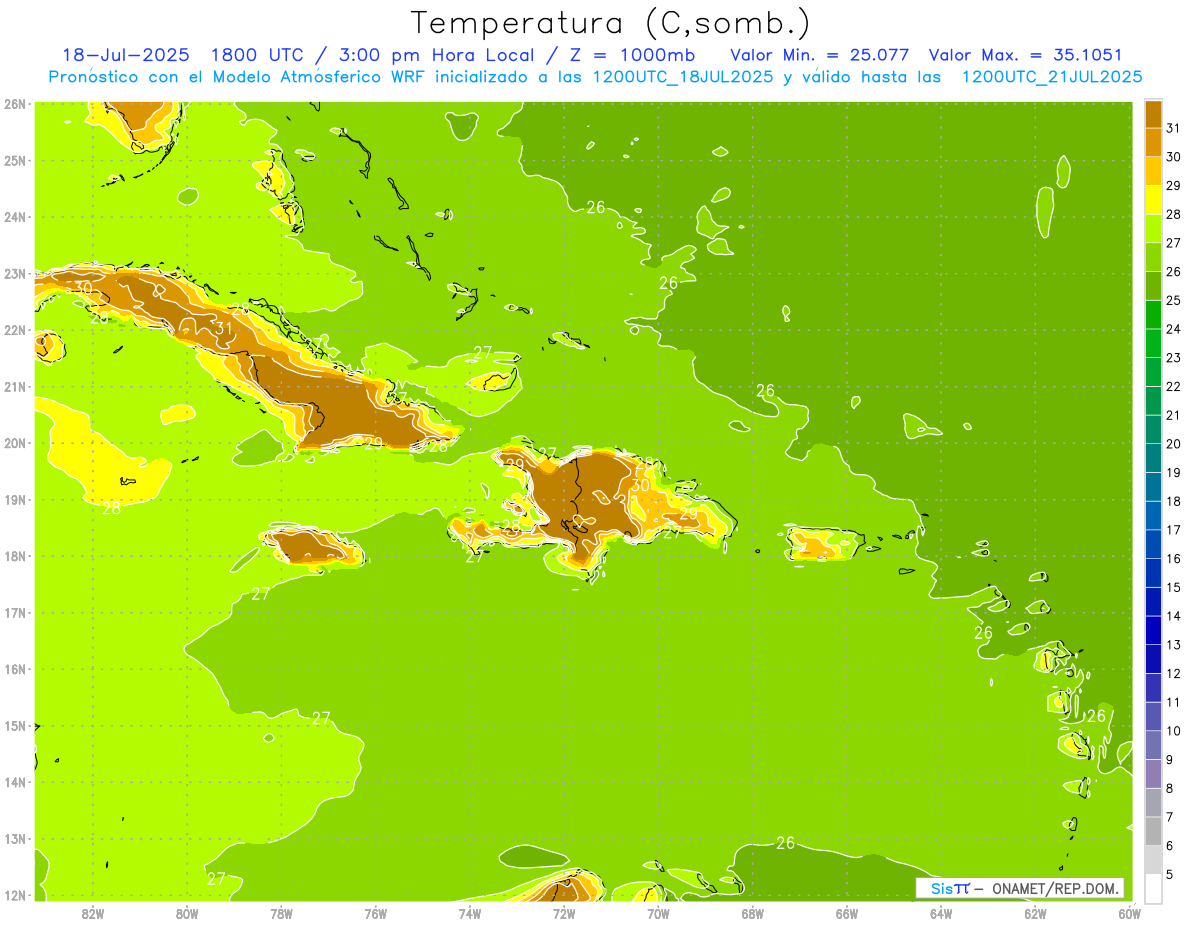Click the "70W" longitude axis label
1200x927 pixels.
(658, 914)
